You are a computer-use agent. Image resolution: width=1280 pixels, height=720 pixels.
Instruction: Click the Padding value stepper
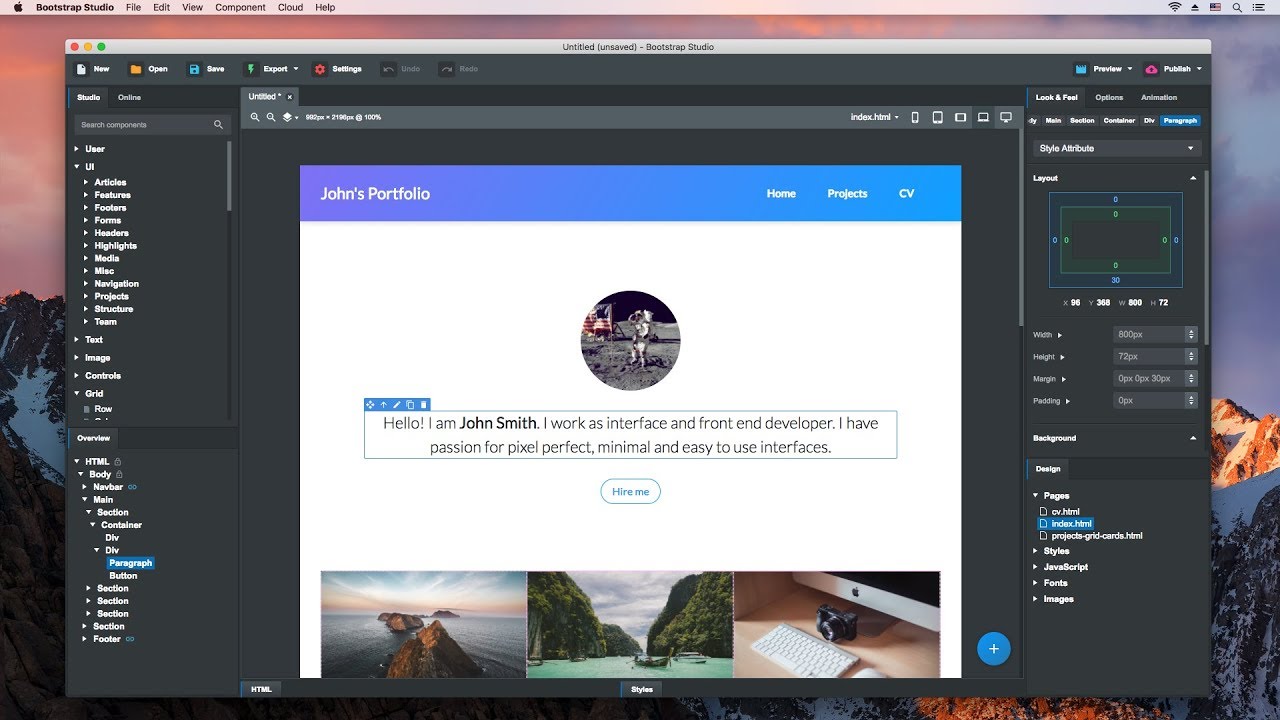1191,400
